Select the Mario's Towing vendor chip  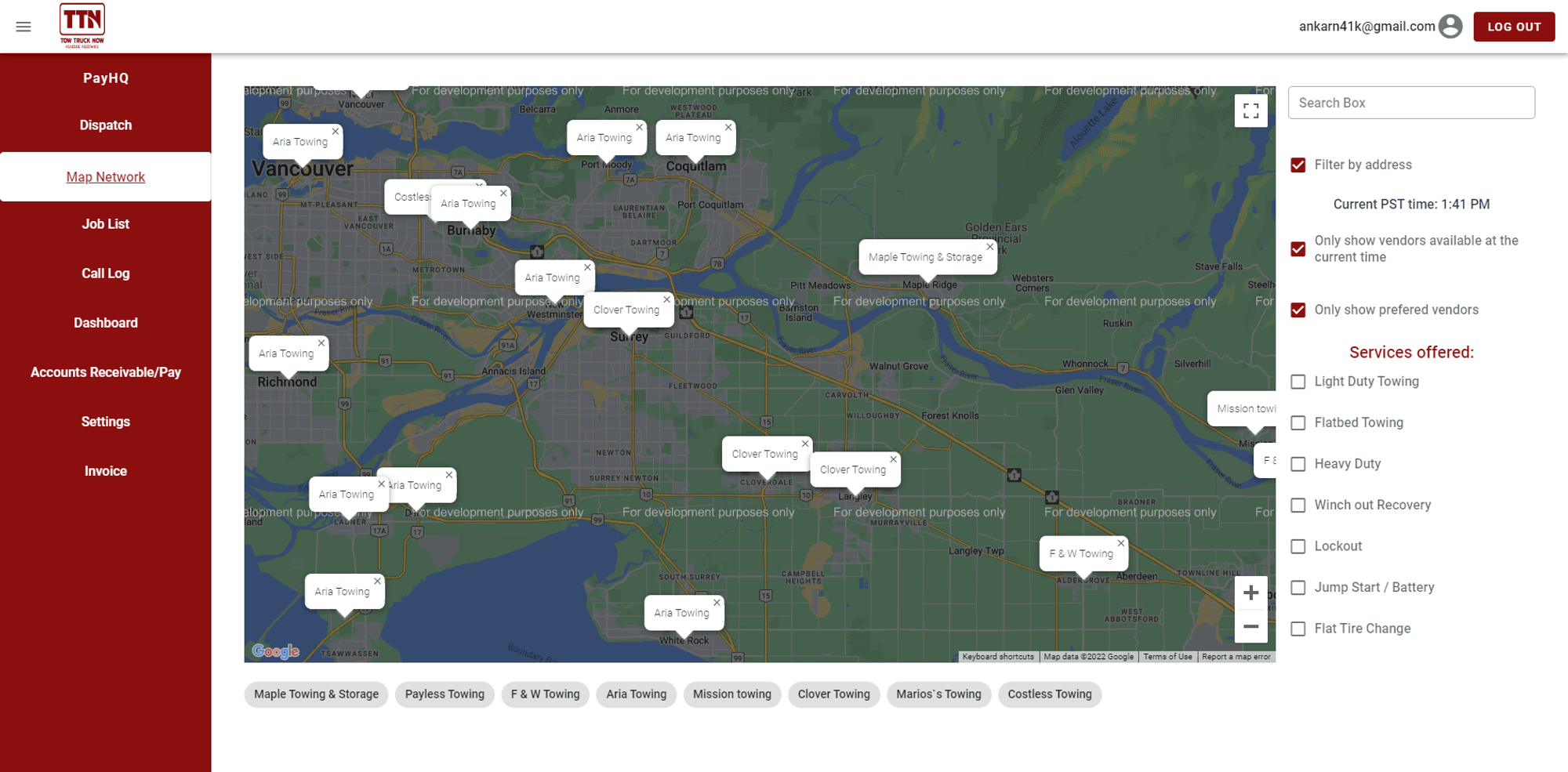tap(938, 694)
